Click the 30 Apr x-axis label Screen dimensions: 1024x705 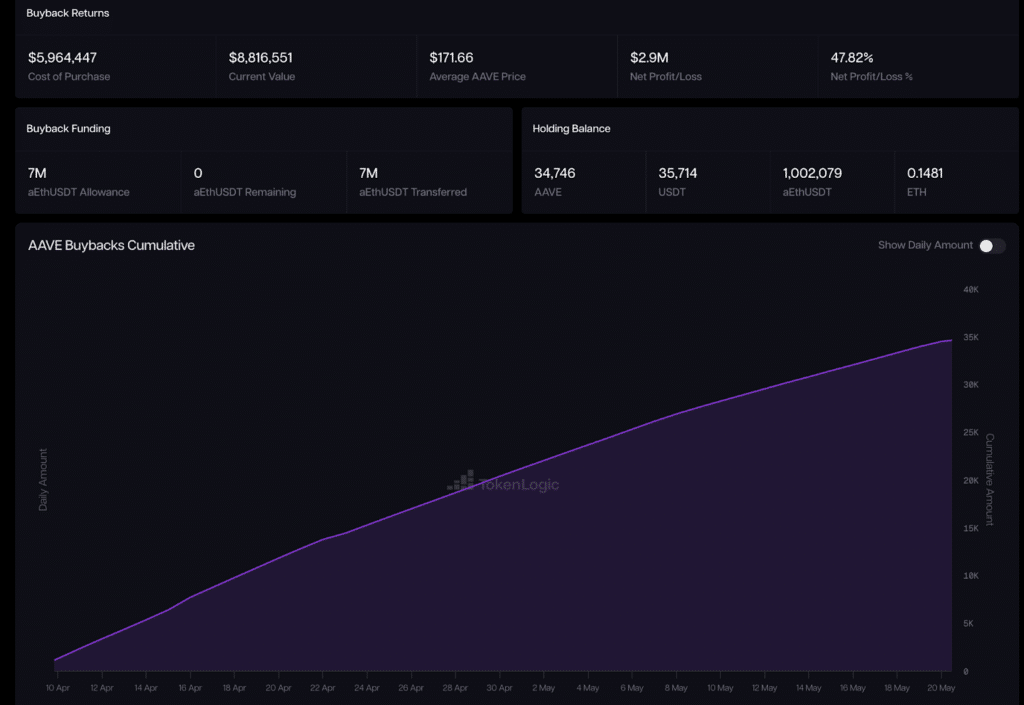click(x=499, y=688)
